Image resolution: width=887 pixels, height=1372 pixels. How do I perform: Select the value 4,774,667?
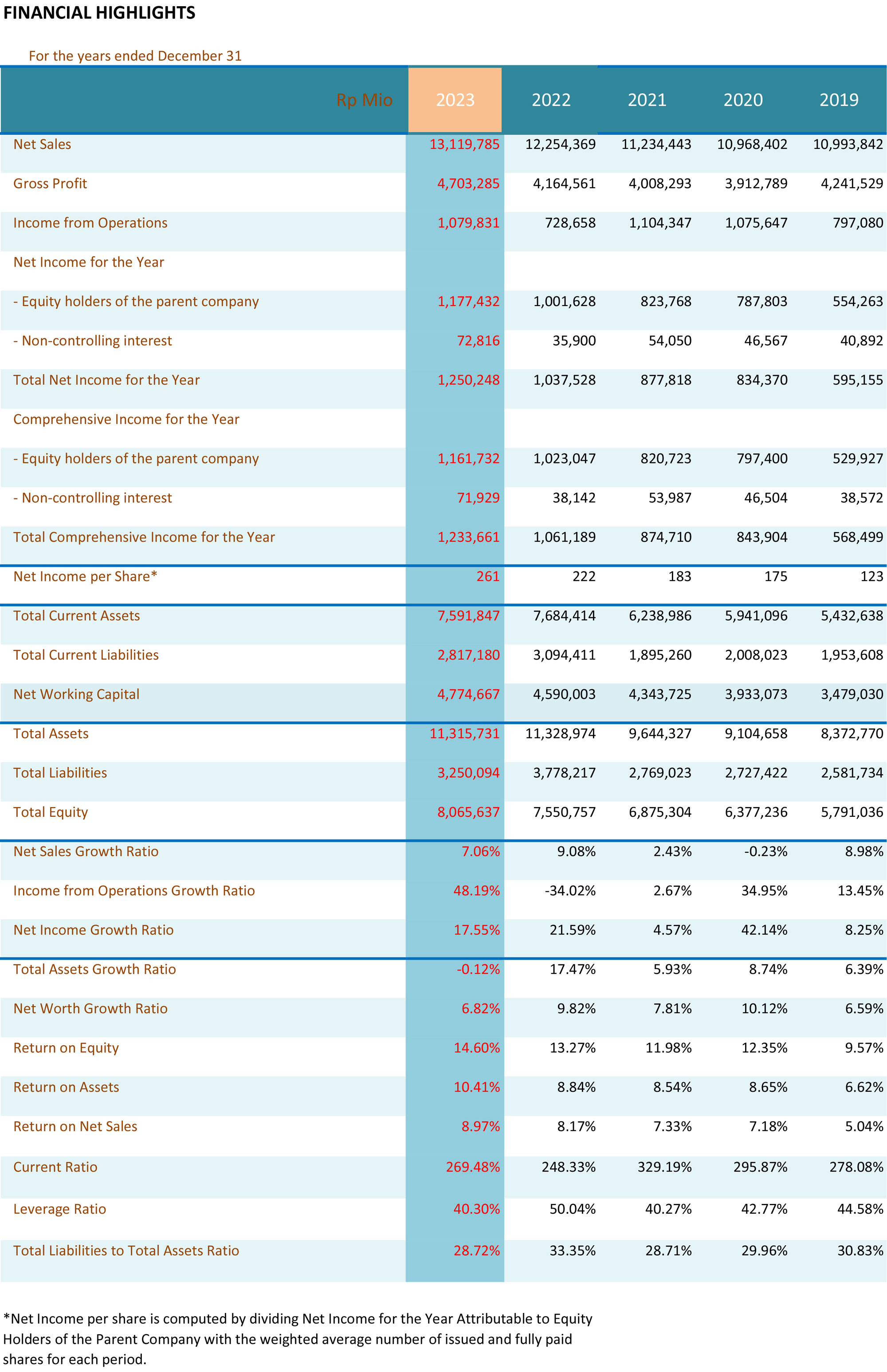[468, 694]
